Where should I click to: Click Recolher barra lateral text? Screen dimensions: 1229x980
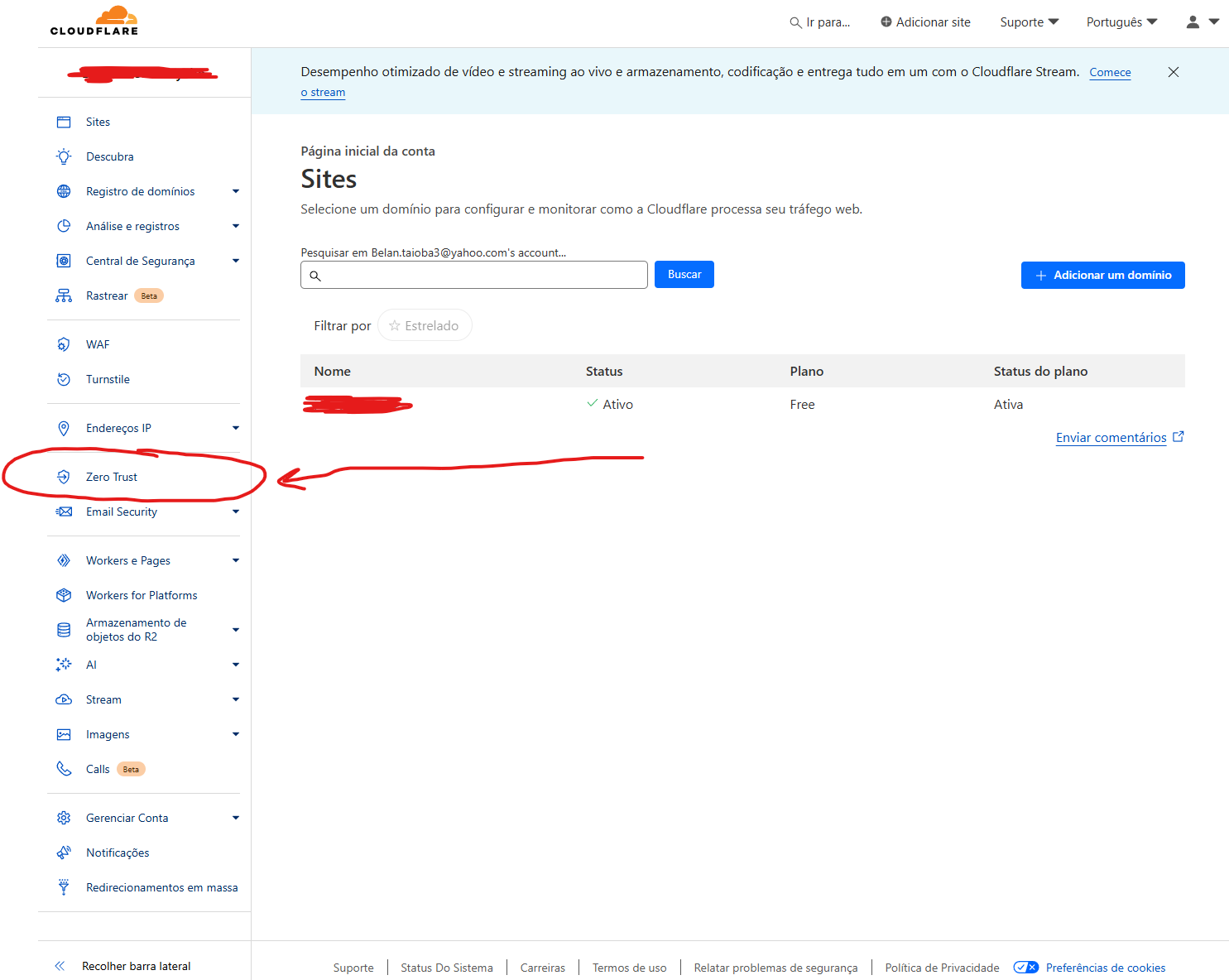pyautogui.click(x=137, y=966)
